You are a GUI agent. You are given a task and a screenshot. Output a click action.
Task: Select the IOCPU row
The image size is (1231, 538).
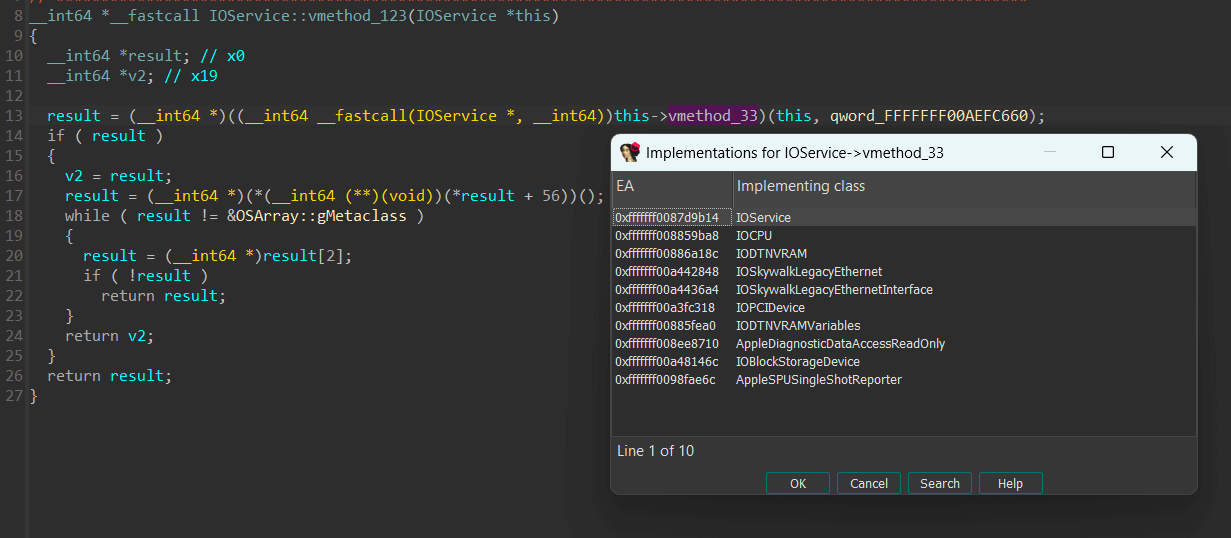point(904,235)
